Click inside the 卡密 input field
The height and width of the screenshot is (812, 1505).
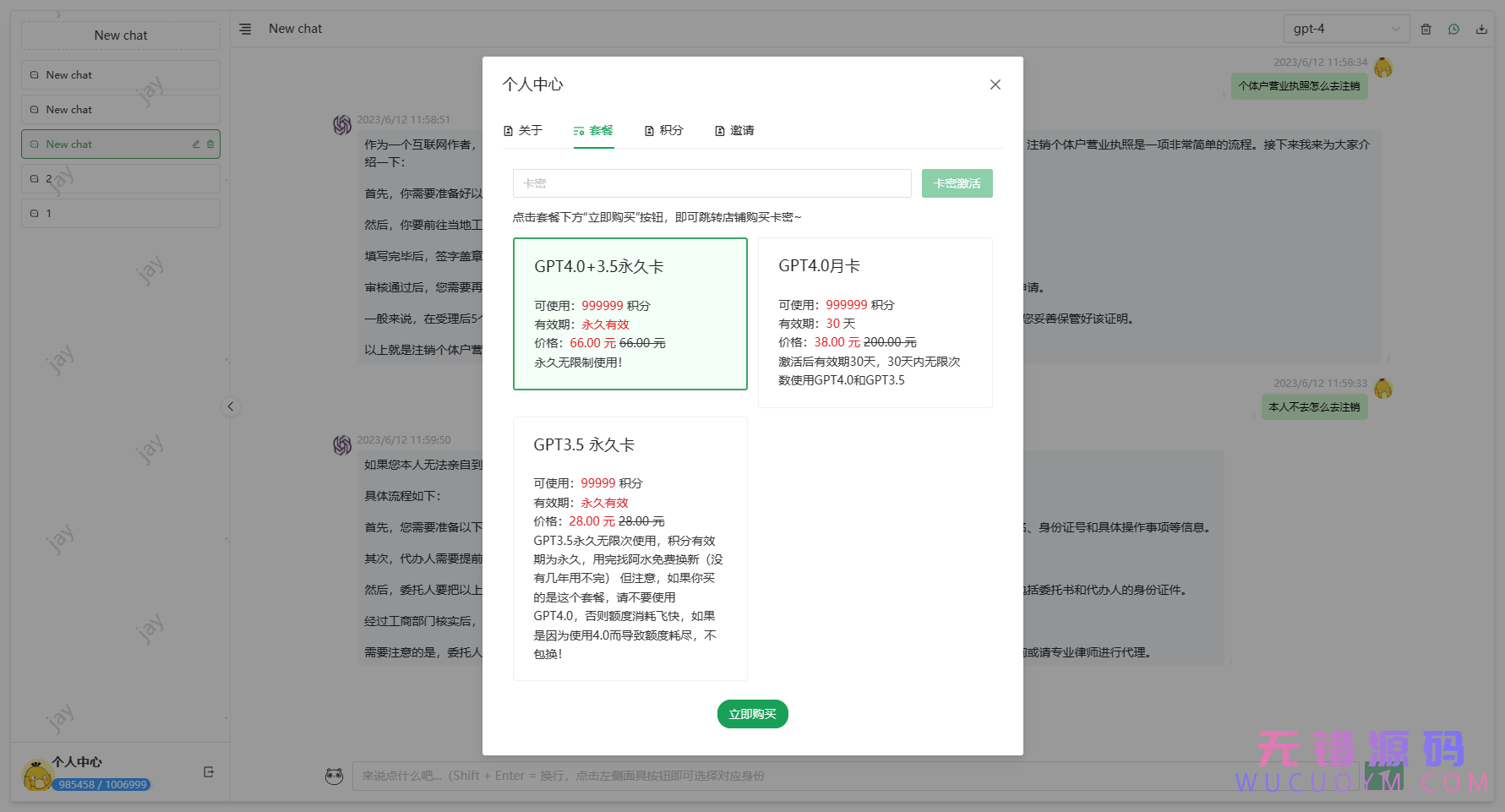click(x=712, y=183)
